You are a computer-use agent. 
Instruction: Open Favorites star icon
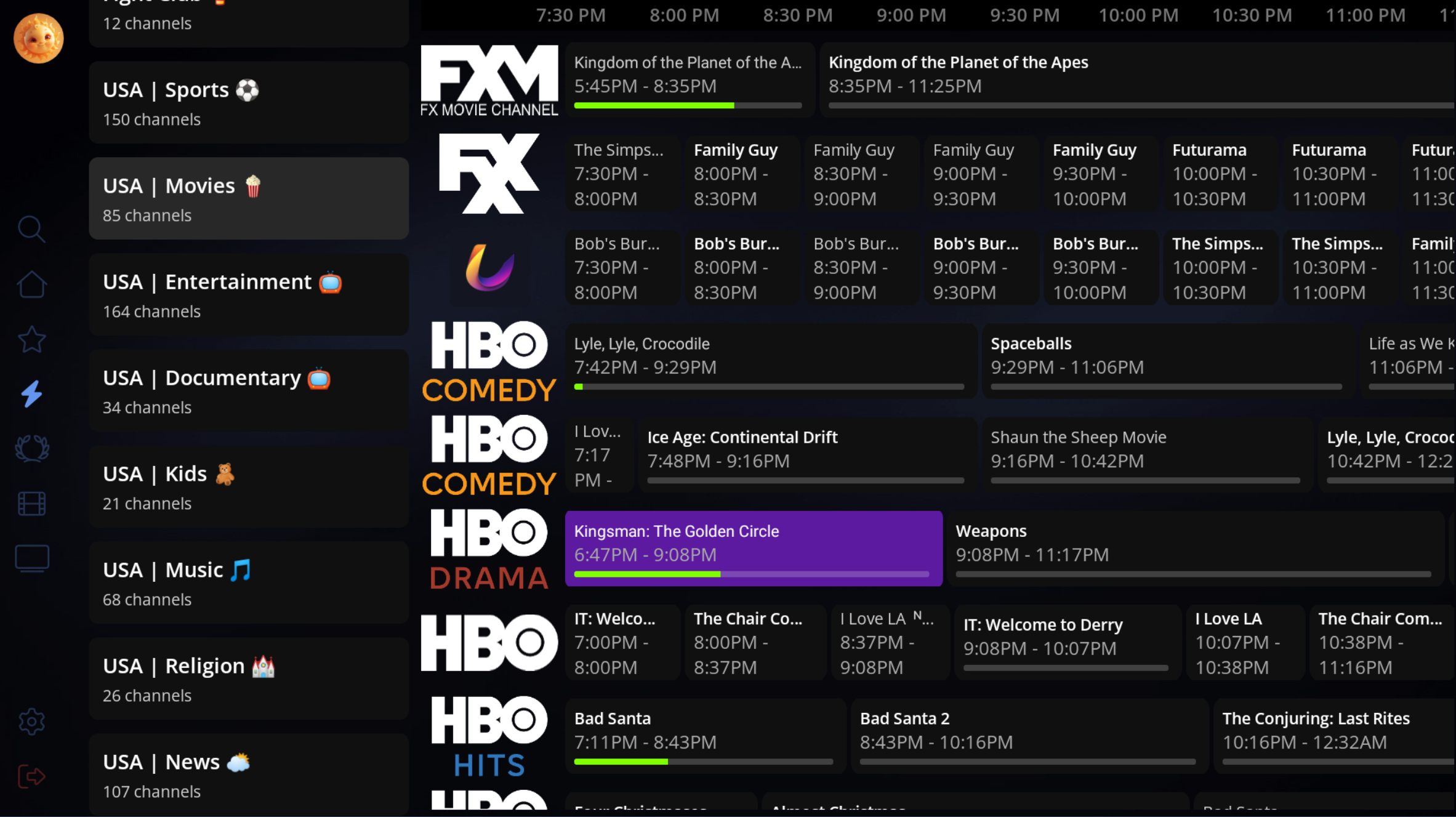coord(31,339)
